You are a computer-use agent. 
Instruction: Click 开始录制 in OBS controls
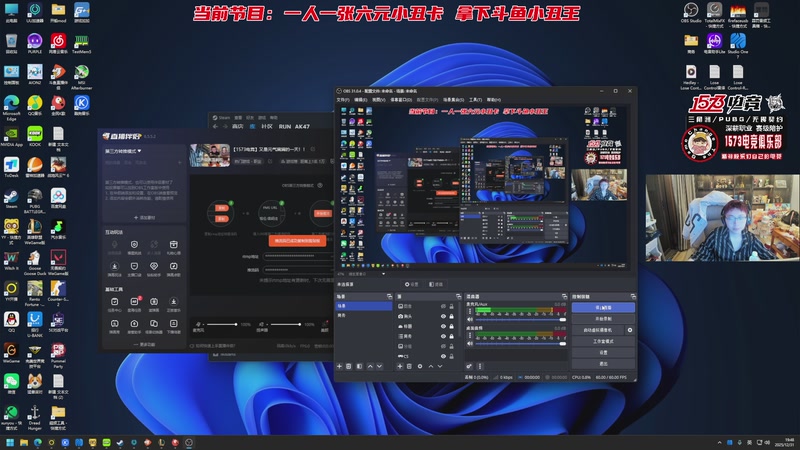coord(603,319)
